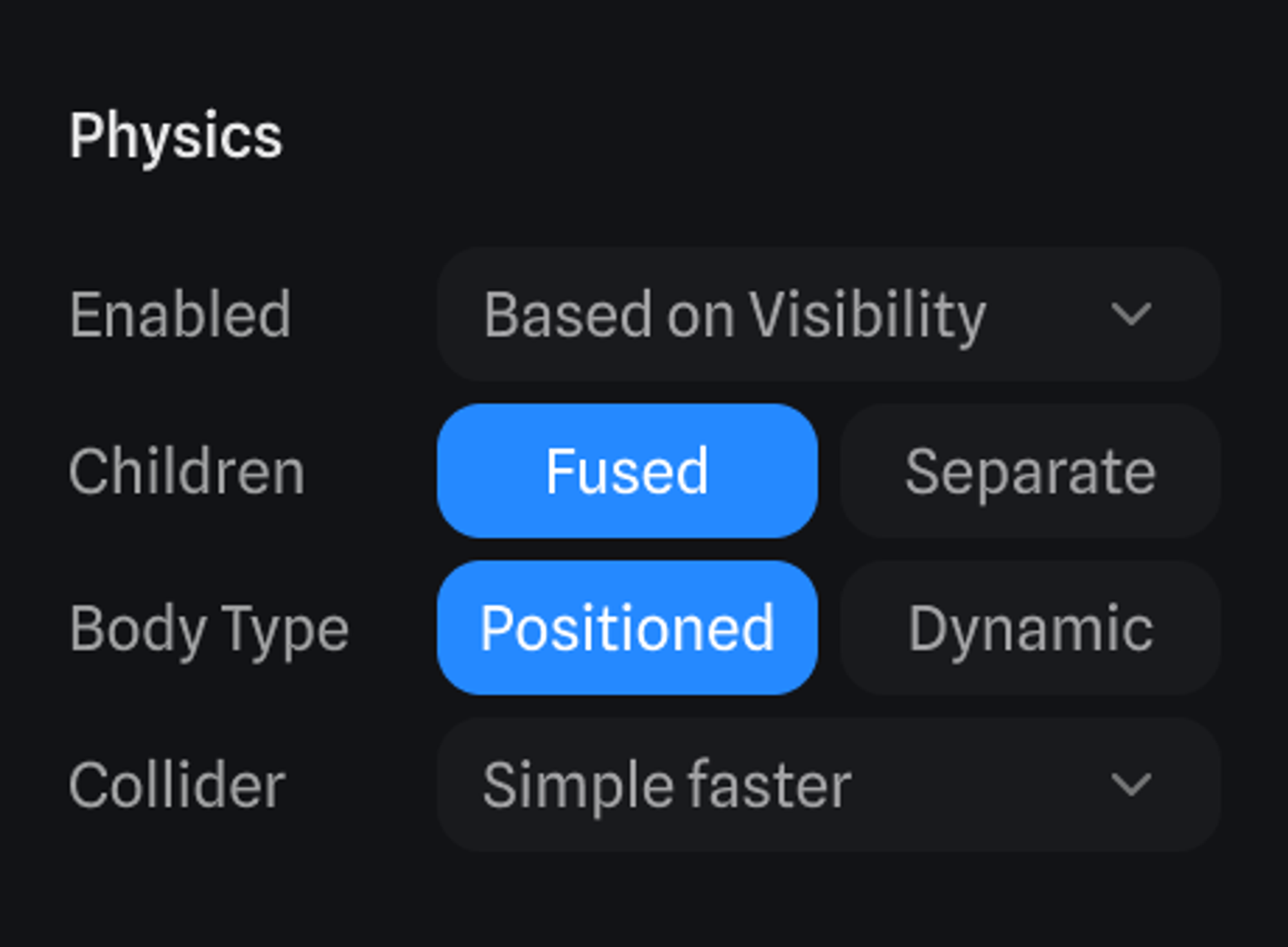Click the Body Type property label
This screenshot has width=1288, height=947.
209,628
